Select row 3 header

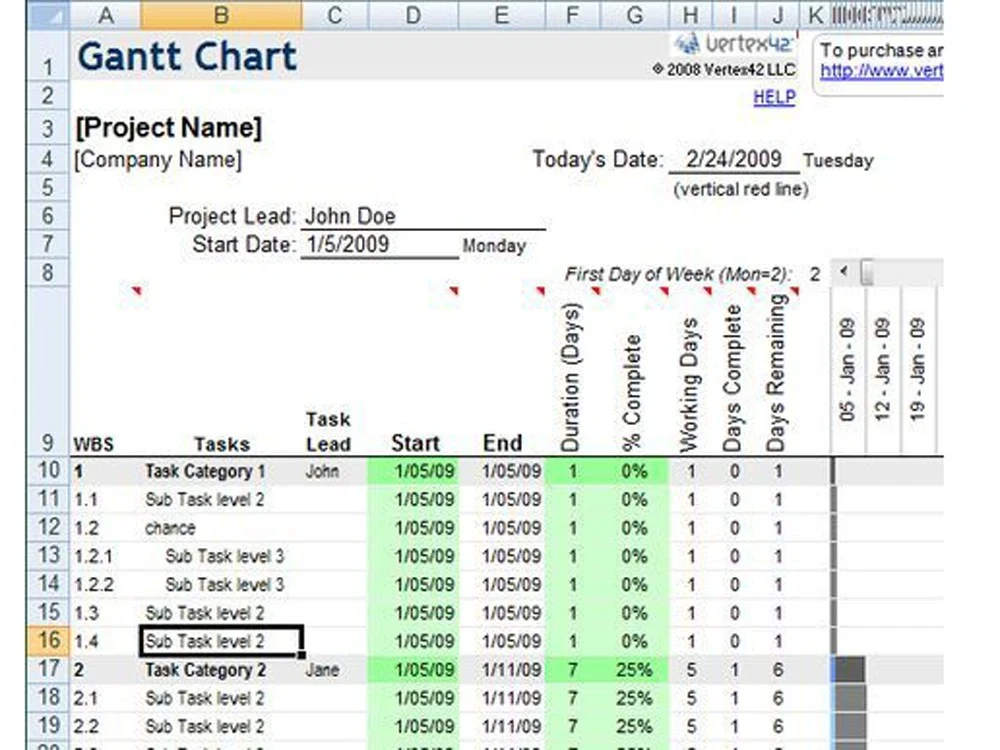pyautogui.click(x=48, y=128)
